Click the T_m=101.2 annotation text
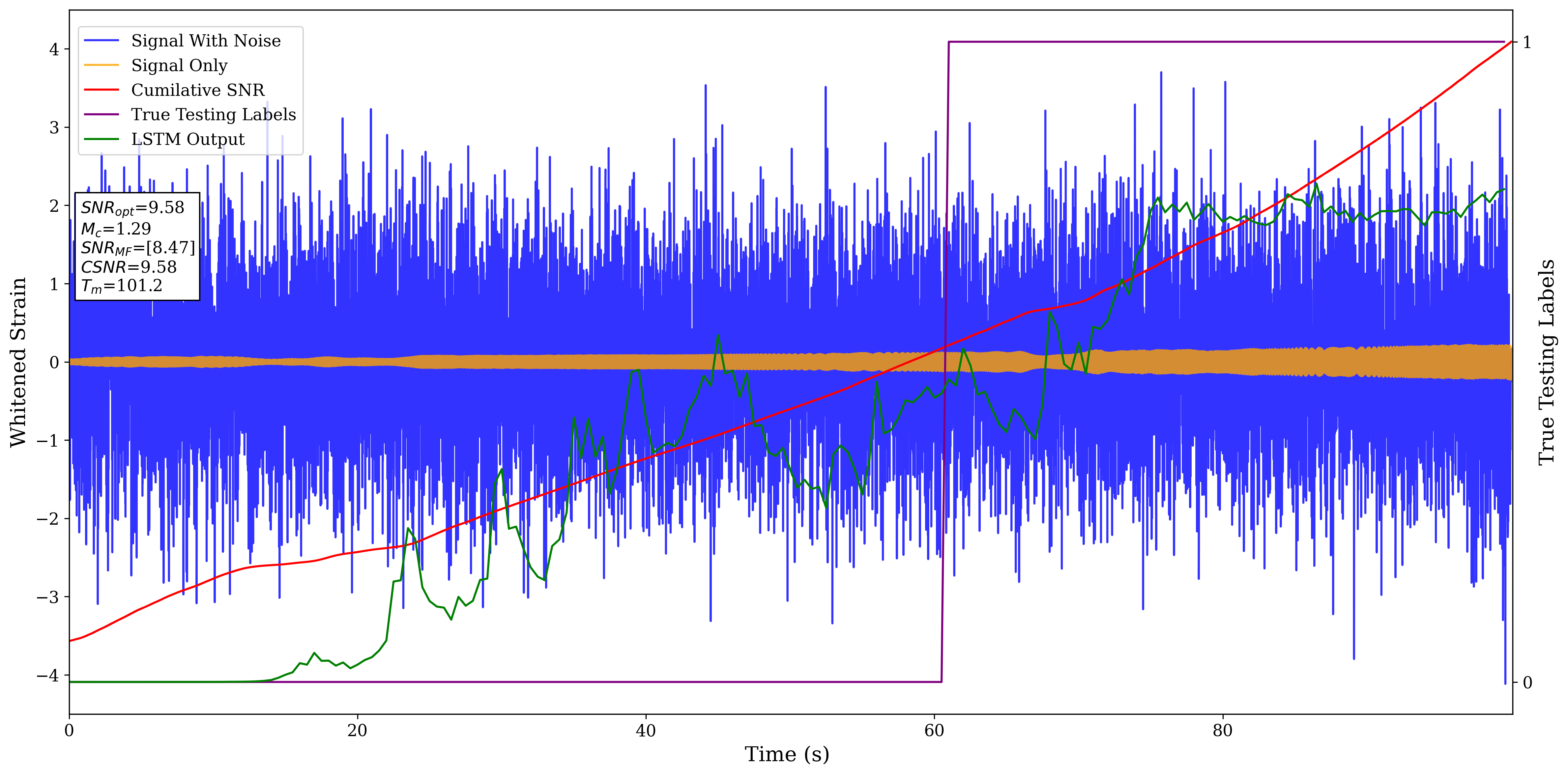The height and width of the screenshot is (775, 1568). (122, 286)
